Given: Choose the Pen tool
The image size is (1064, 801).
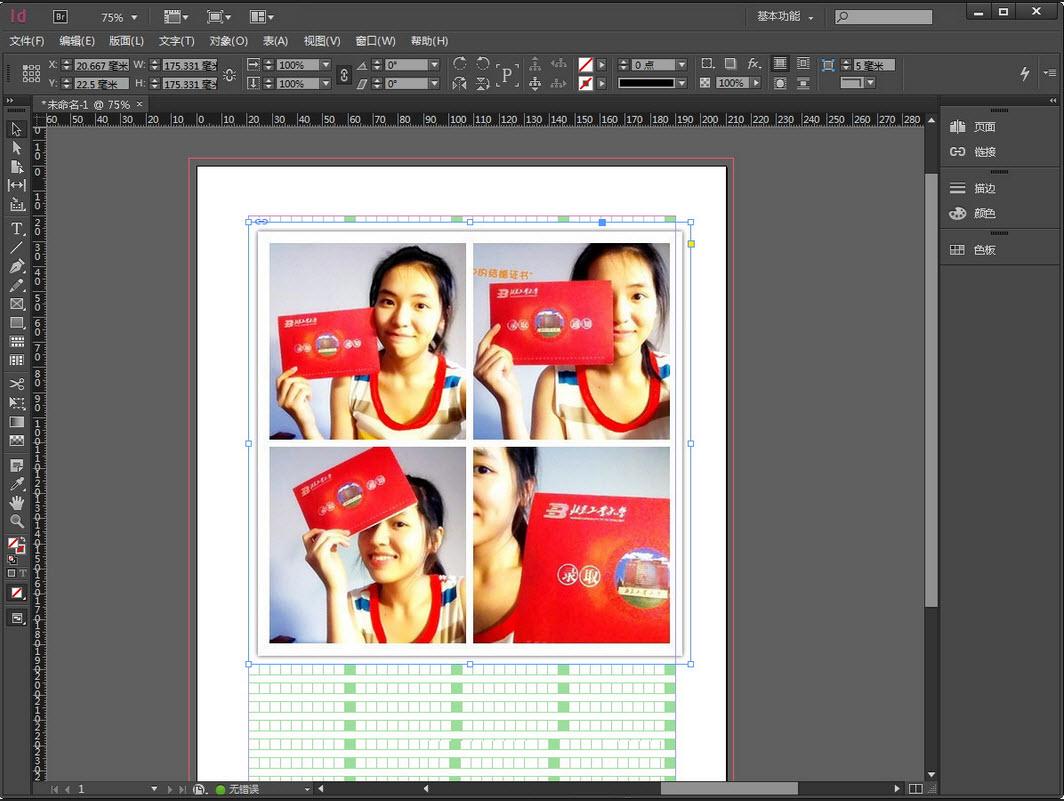Looking at the screenshot, I should [x=16, y=266].
